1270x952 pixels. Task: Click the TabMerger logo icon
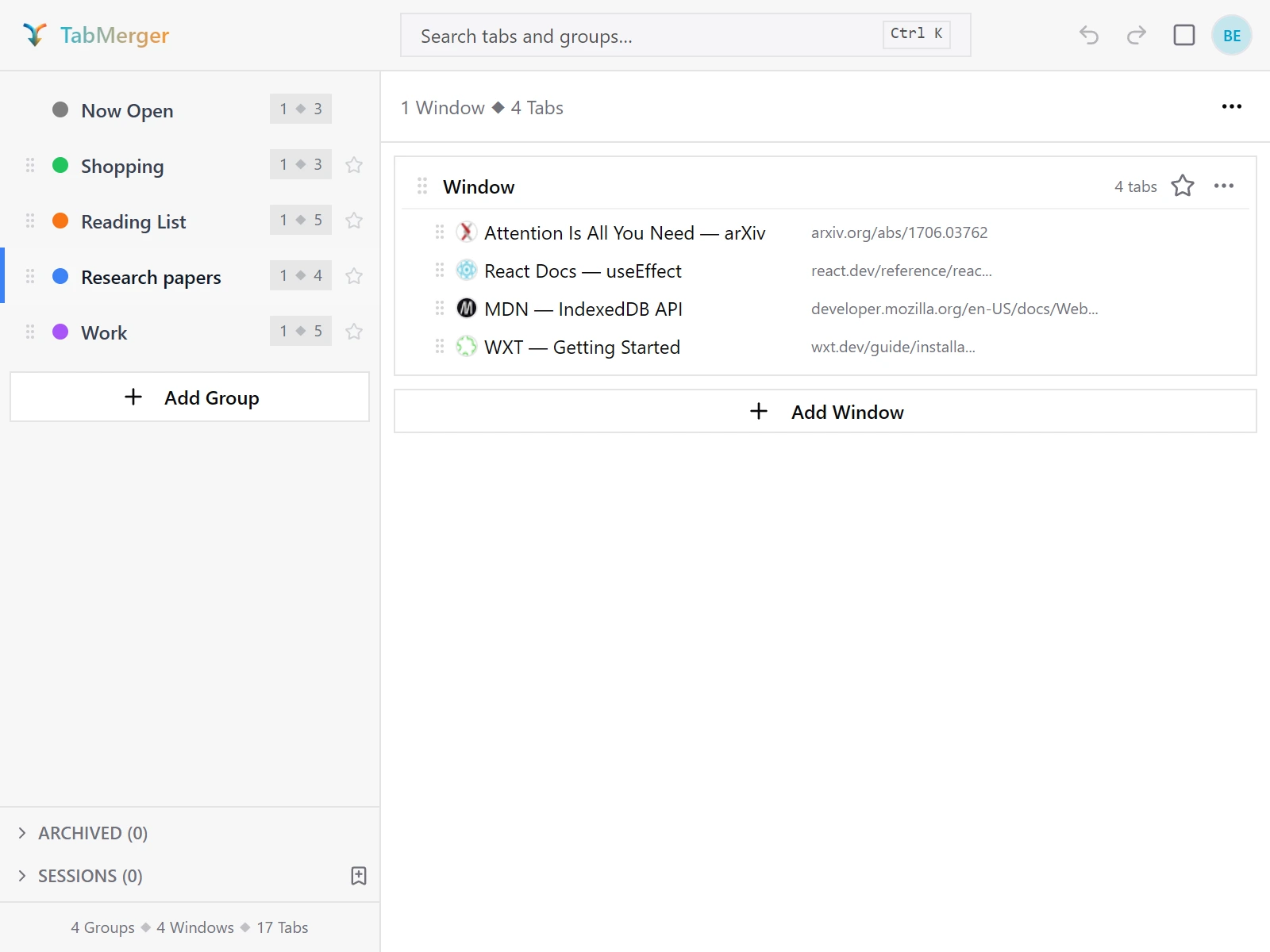35,35
